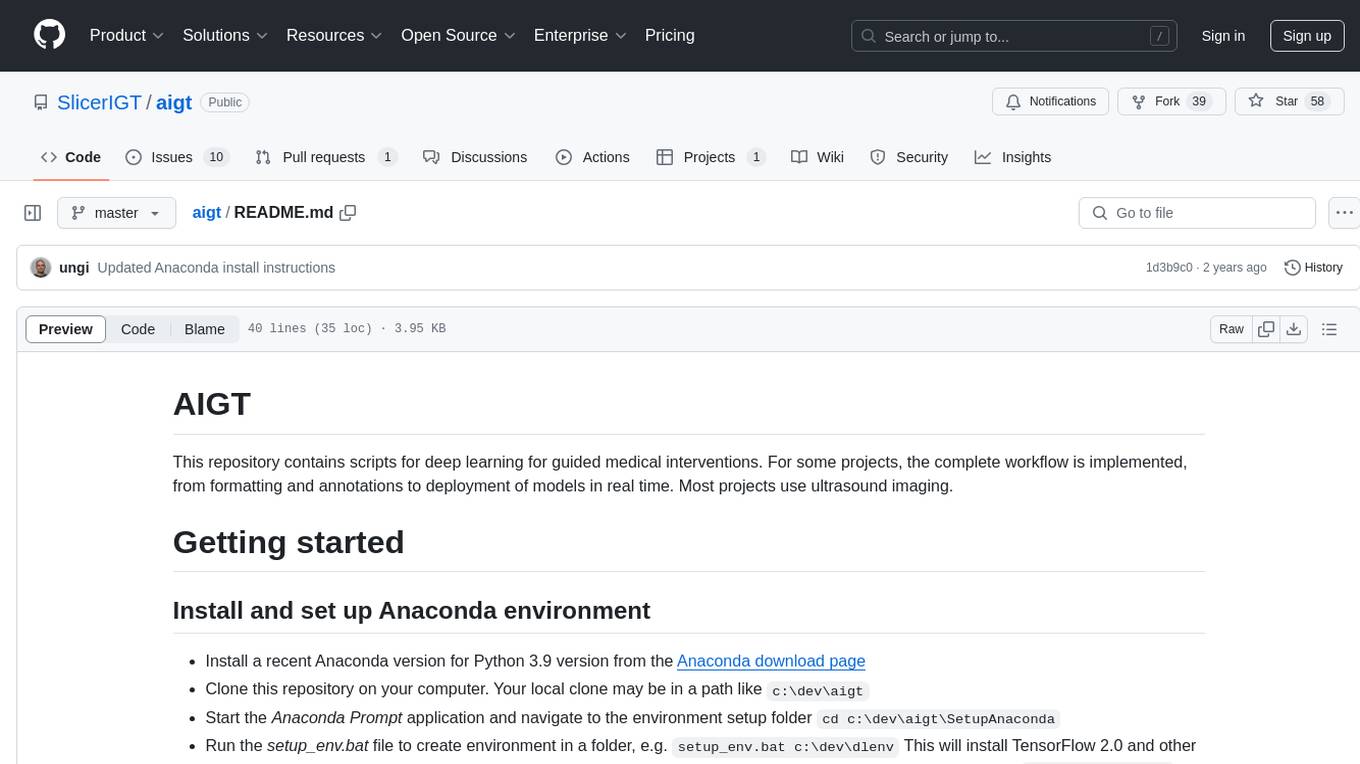The height and width of the screenshot is (764, 1360).
Task: Open the ungi author link
Action: click(74, 268)
